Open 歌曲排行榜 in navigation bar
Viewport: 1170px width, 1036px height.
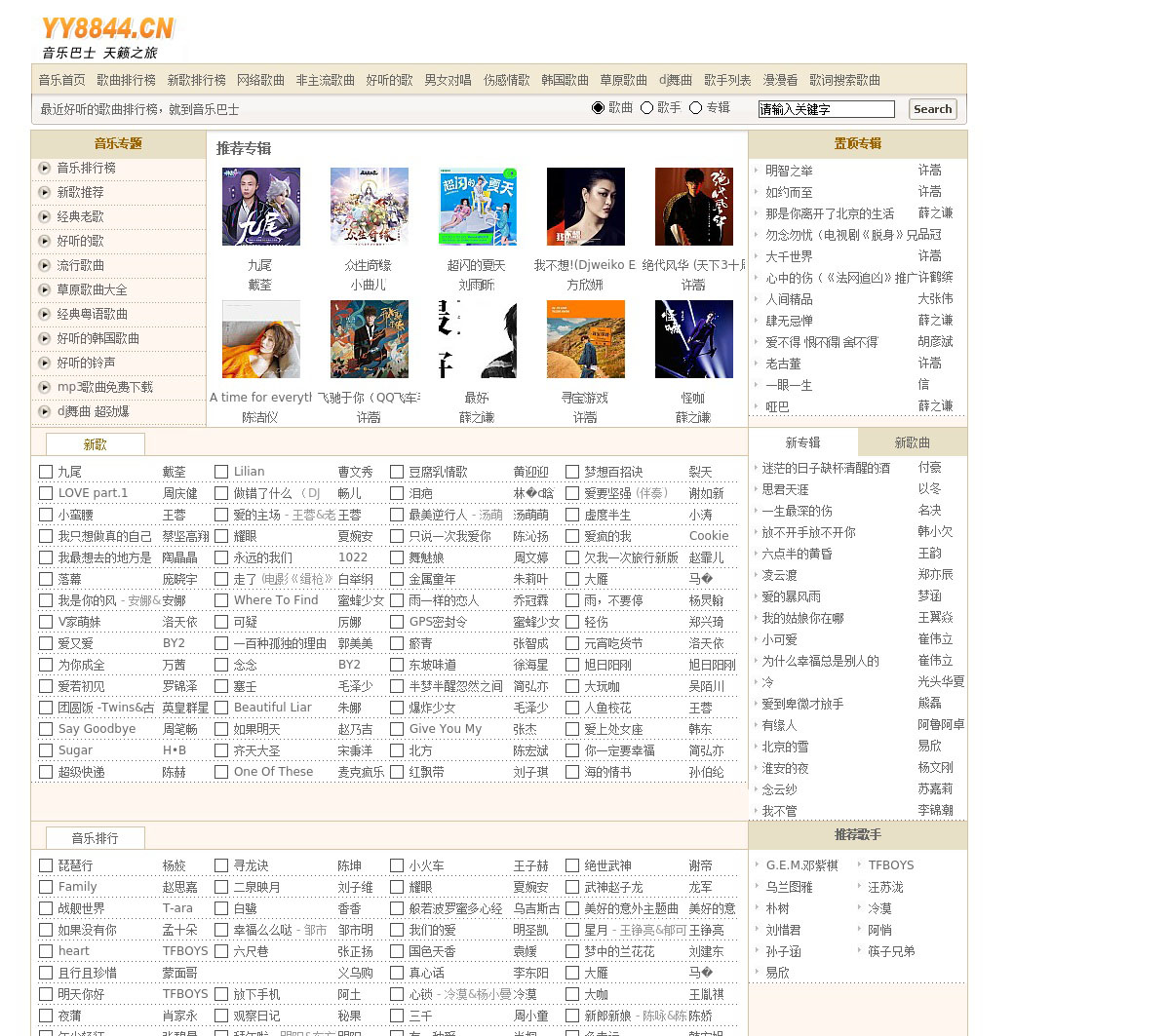[x=126, y=80]
